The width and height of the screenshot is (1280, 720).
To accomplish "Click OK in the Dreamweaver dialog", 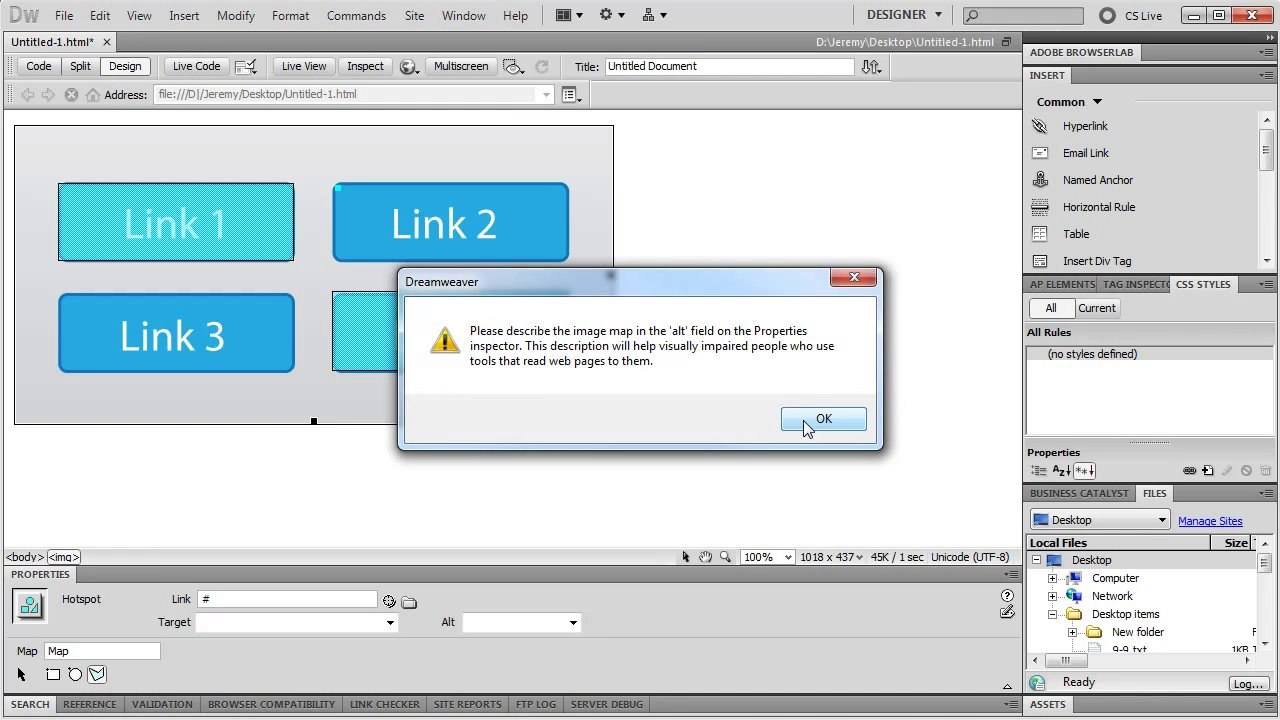I will 823,419.
